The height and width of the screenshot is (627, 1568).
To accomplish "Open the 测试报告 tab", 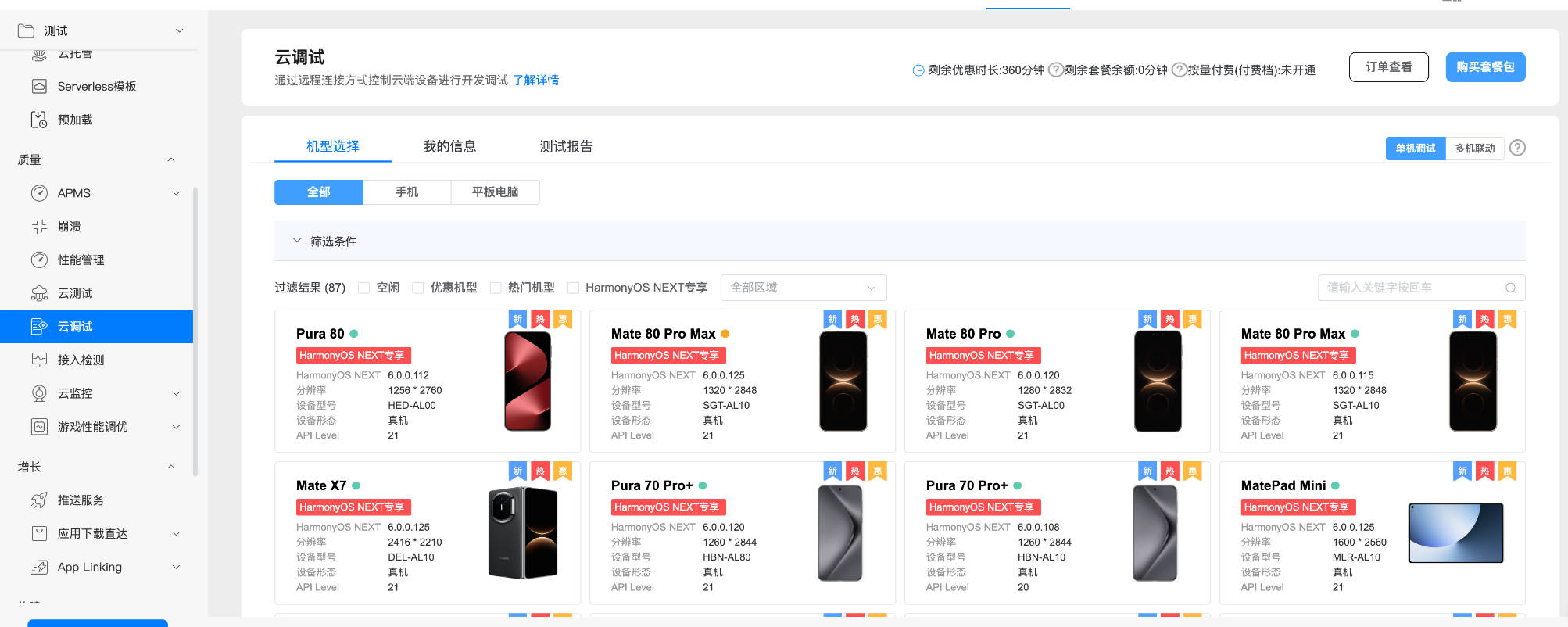I will coord(566,146).
